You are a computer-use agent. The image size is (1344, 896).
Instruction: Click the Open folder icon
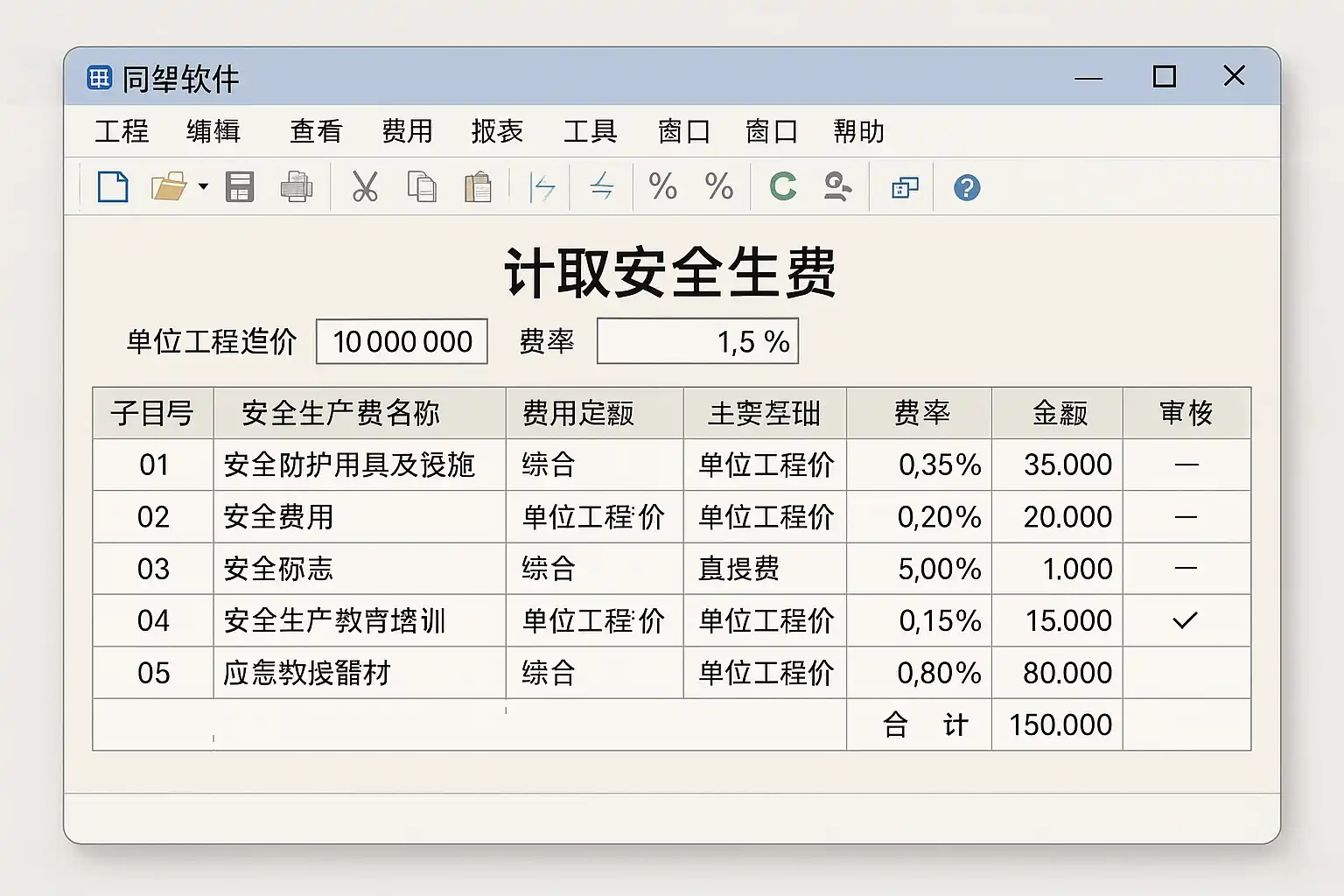[x=168, y=187]
